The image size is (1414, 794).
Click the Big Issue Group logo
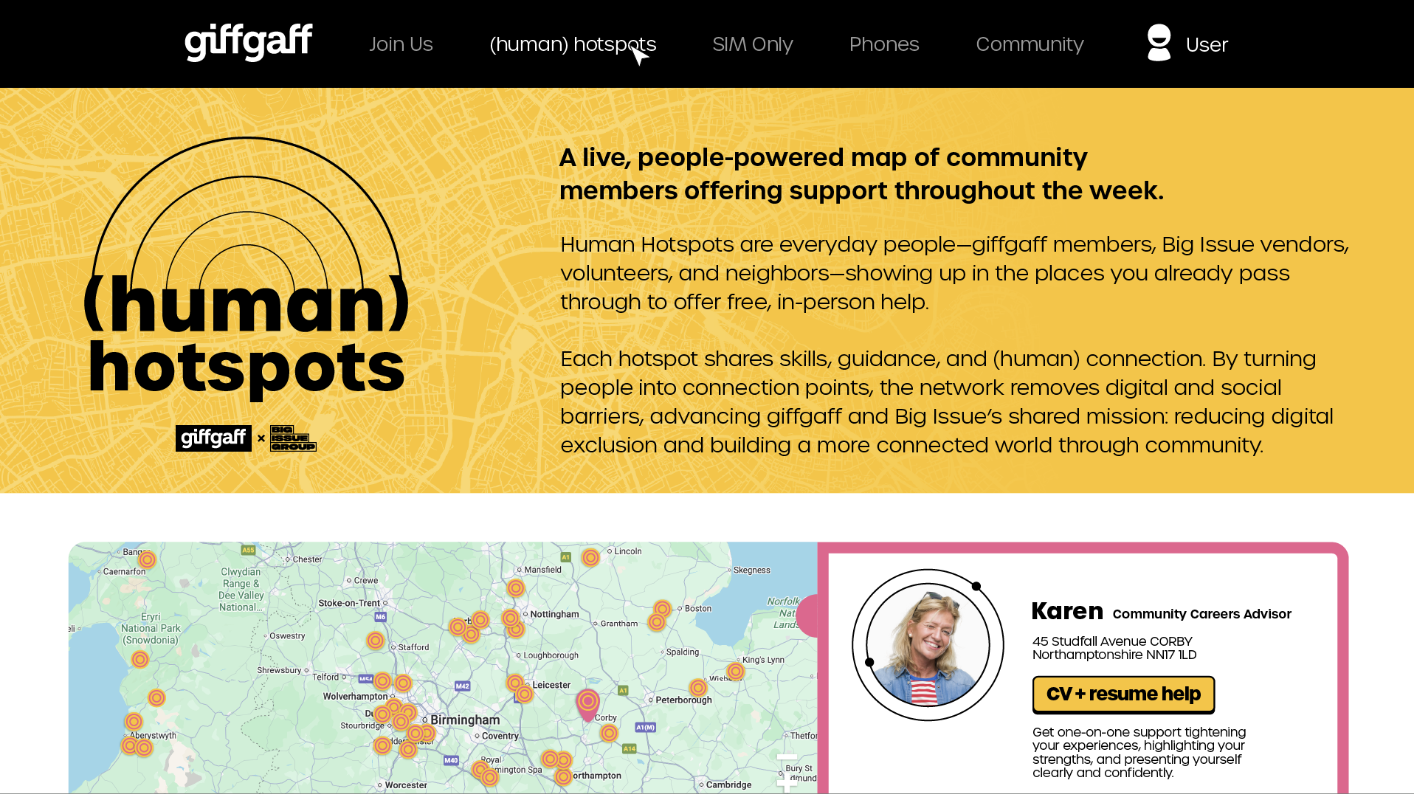coord(293,438)
